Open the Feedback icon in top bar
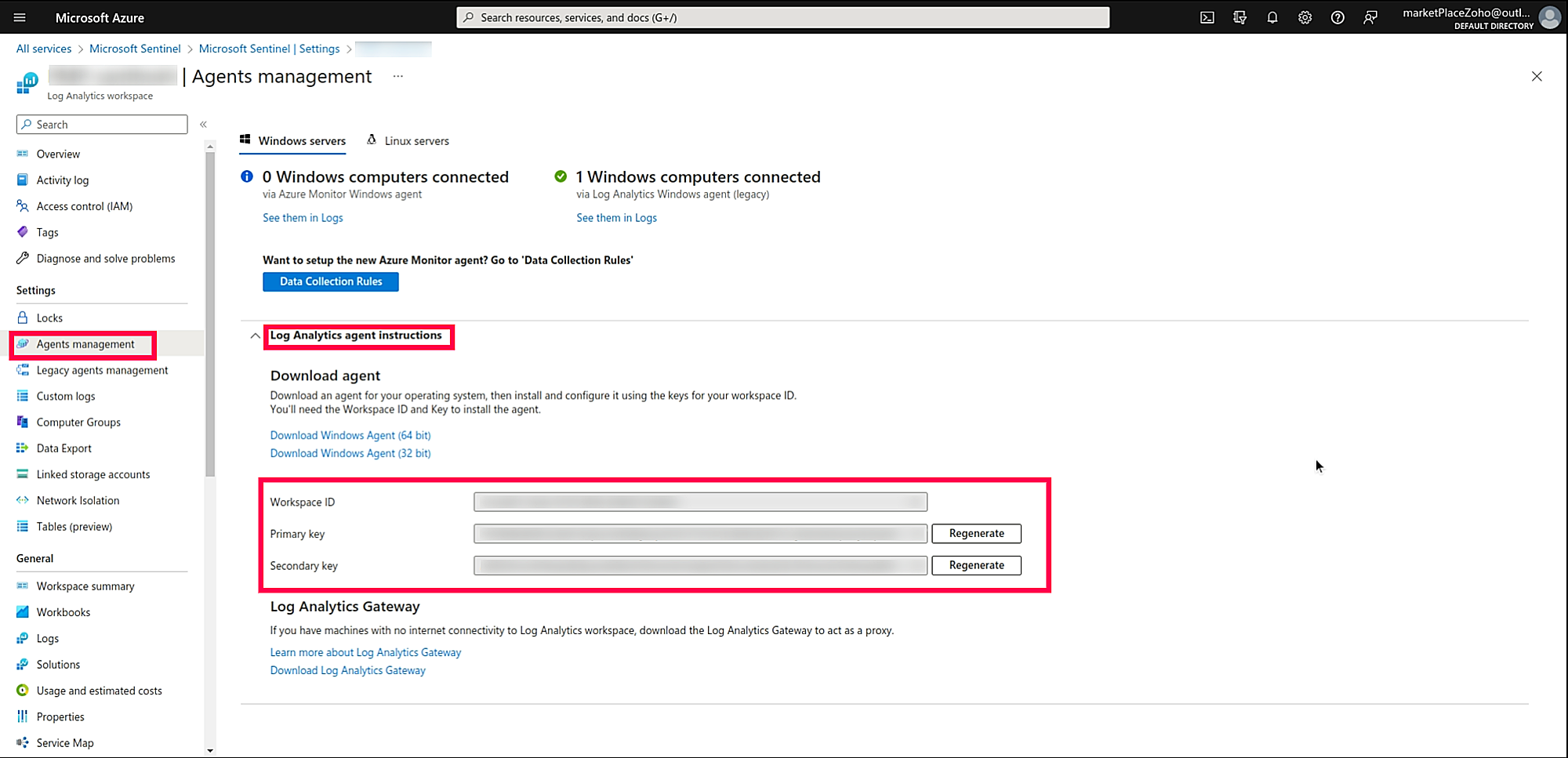1568x758 pixels. 1370,17
